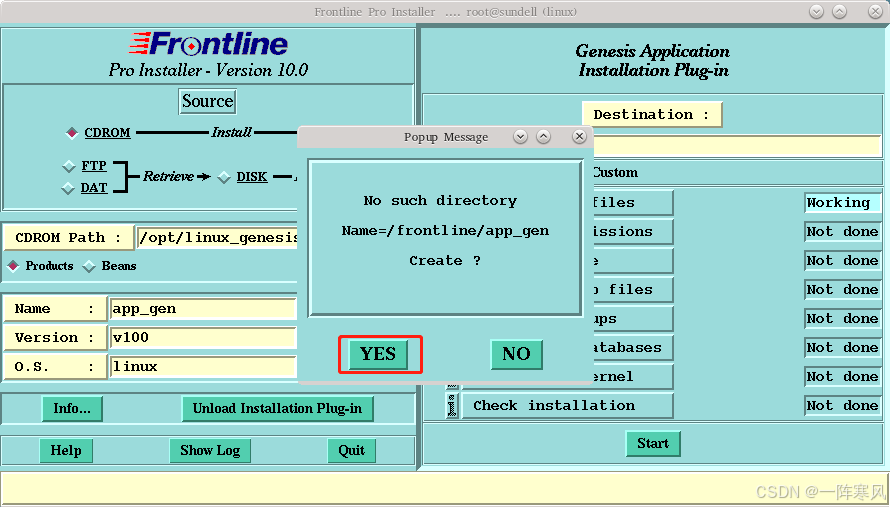Start the installation
890x507 pixels.
pyautogui.click(x=653, y=443)
